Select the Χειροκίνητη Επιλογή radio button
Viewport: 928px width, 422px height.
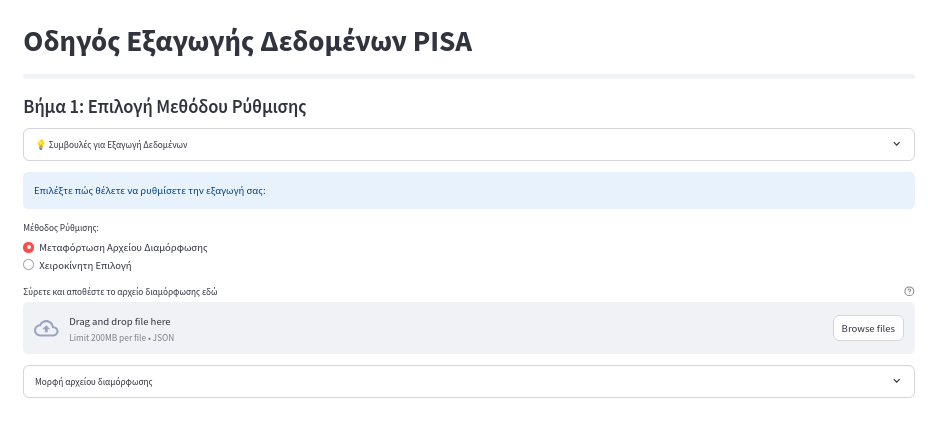pyautogui.click(x=28, y=265)
